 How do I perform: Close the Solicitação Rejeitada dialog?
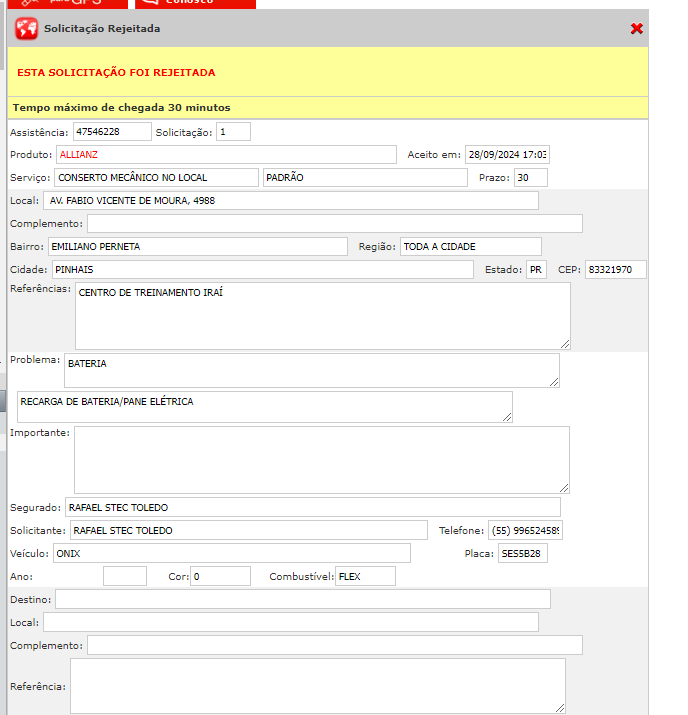coord(637,29)
